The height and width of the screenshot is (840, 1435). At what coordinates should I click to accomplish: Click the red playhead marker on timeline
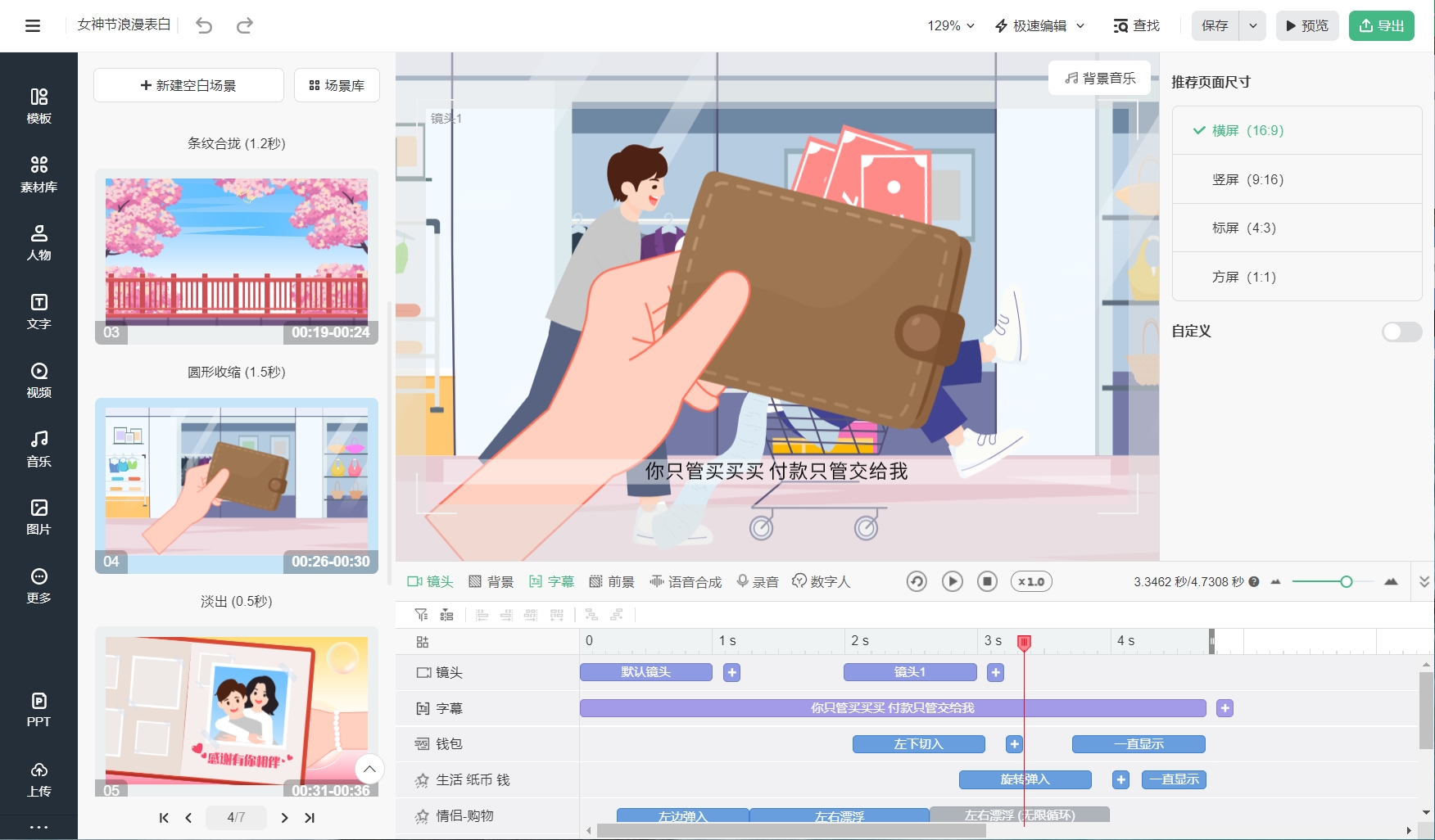pyautogui.click(x=1024, y=642)
